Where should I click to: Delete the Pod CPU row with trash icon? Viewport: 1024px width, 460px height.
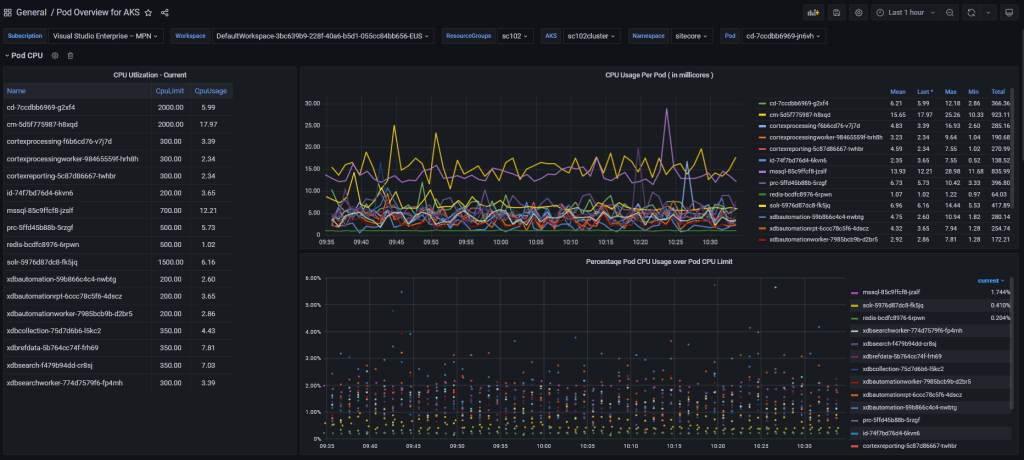point(70,56)
